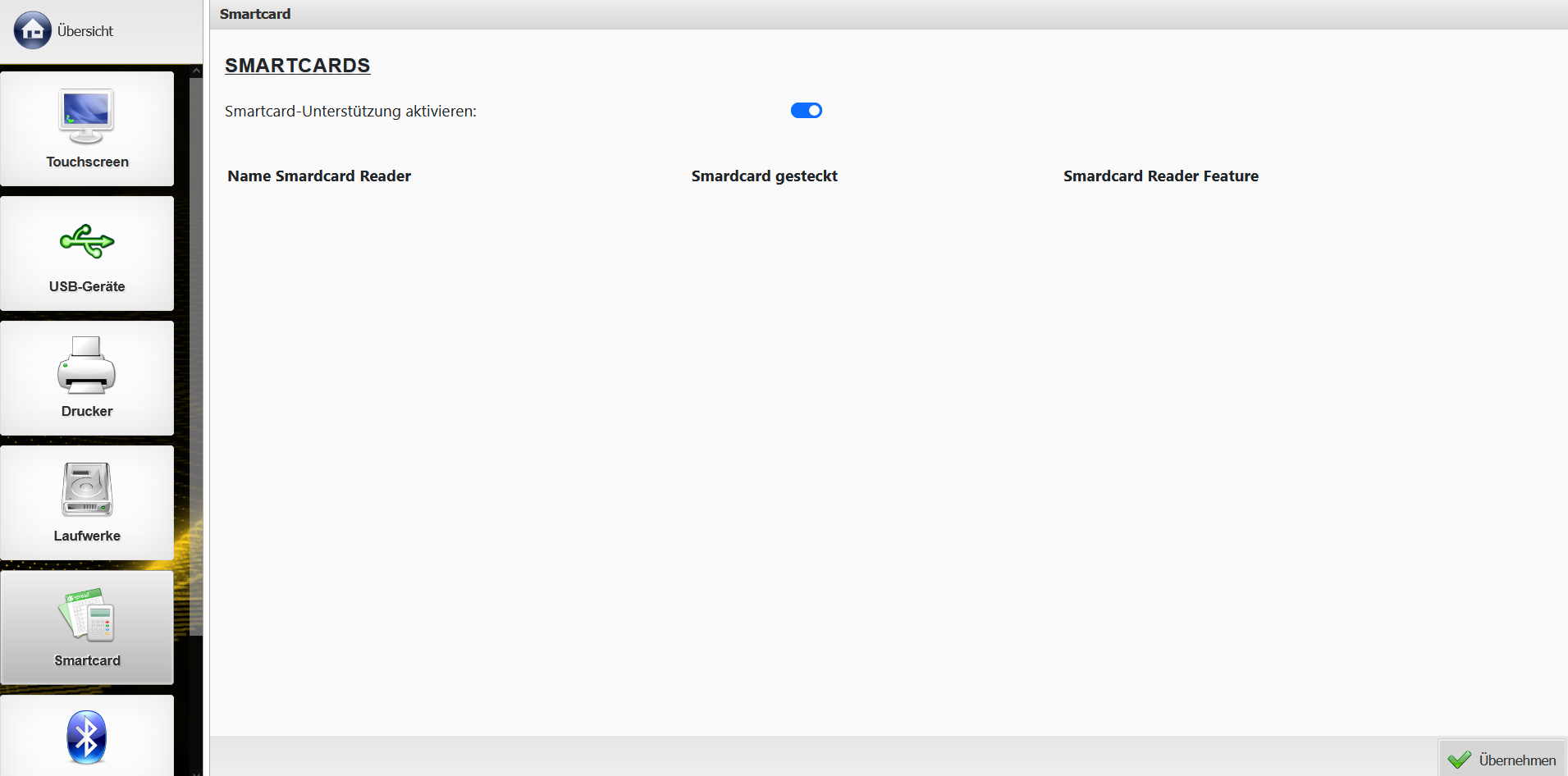Click the Übernehmen button text
Image resolution: width=1568 pixels, height=776 pixels.
(1517, 760)
